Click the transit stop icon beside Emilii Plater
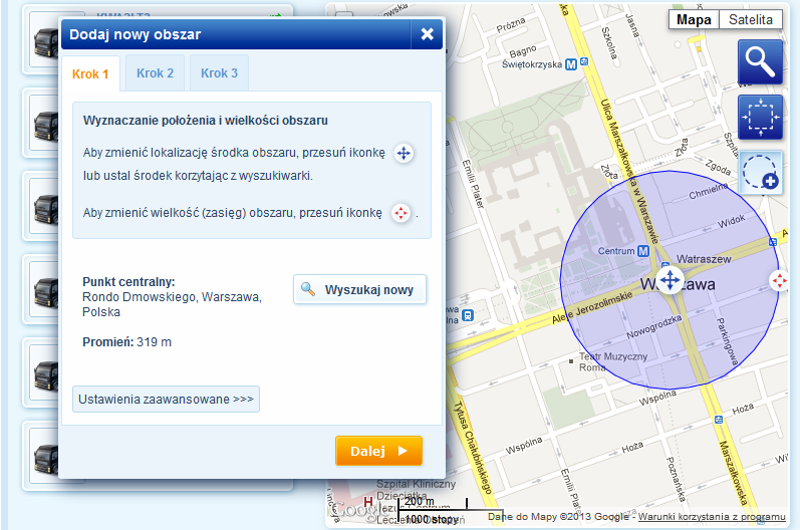This screenshot has height=530, width=800. tap(467, 316)
